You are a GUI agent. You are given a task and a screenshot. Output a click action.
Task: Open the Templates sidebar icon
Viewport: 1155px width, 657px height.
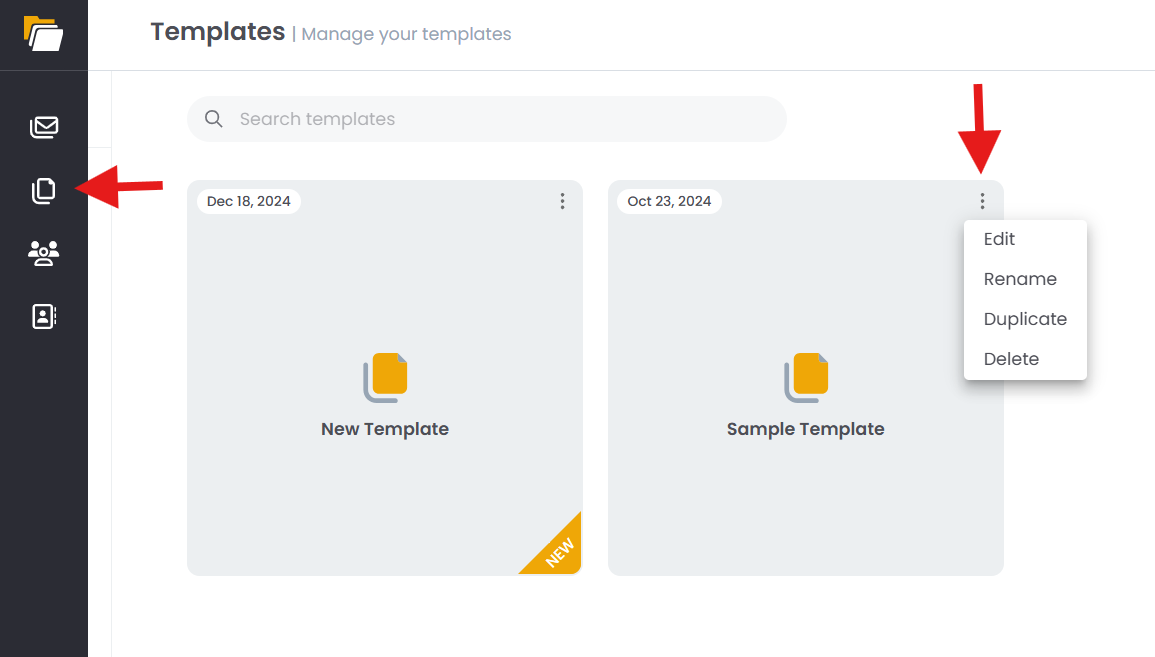pyautogui.click(x=44, y=190)
